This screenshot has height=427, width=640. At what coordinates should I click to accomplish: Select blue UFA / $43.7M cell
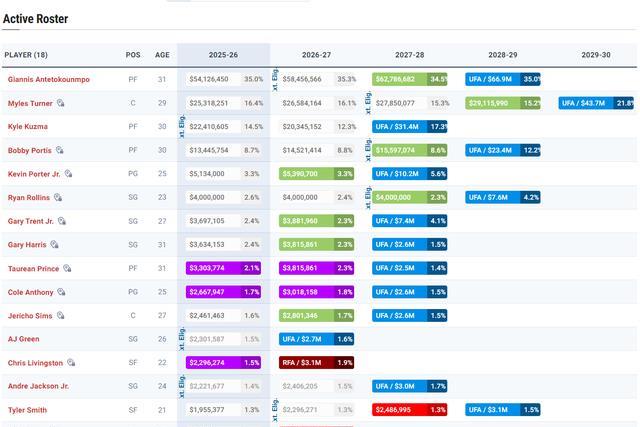tap(596, 103)
